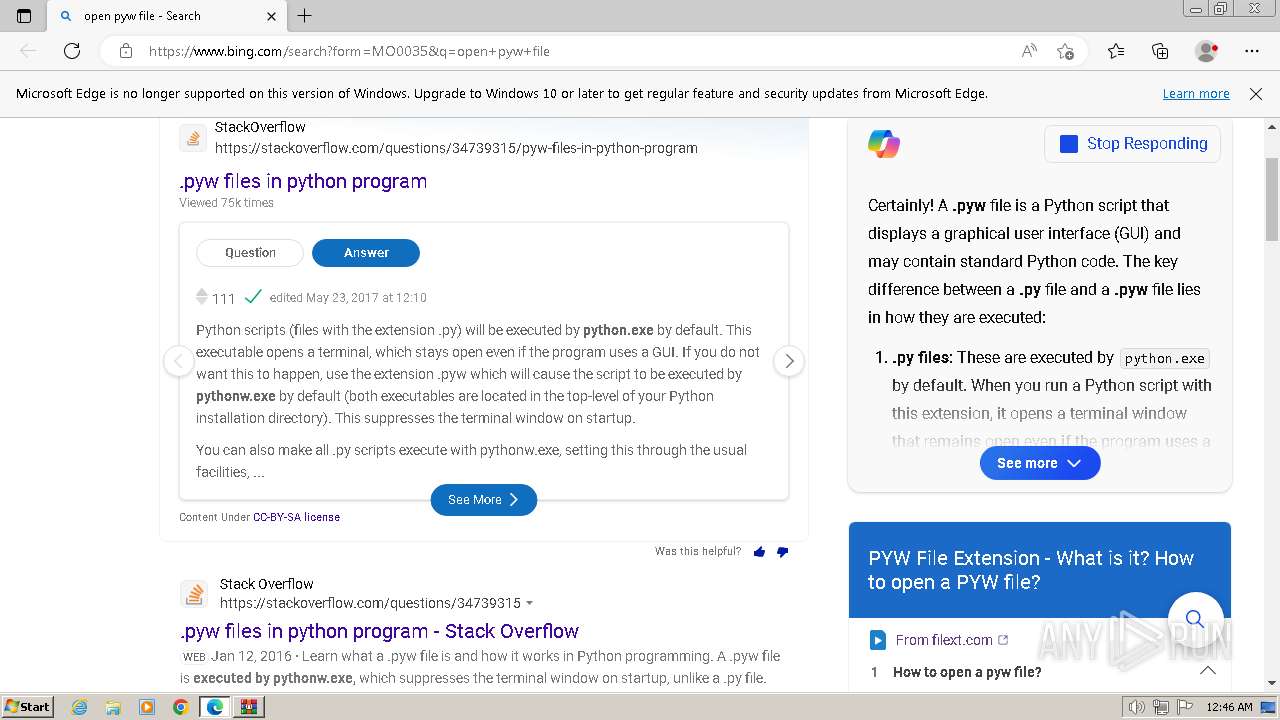
Task: Open Settings and more menu
Action: pos(1252,51)
